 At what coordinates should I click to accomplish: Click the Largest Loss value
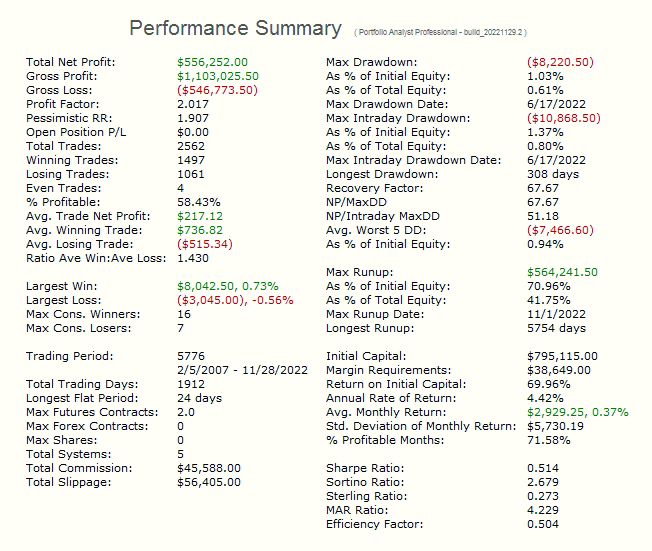[234, 300]
